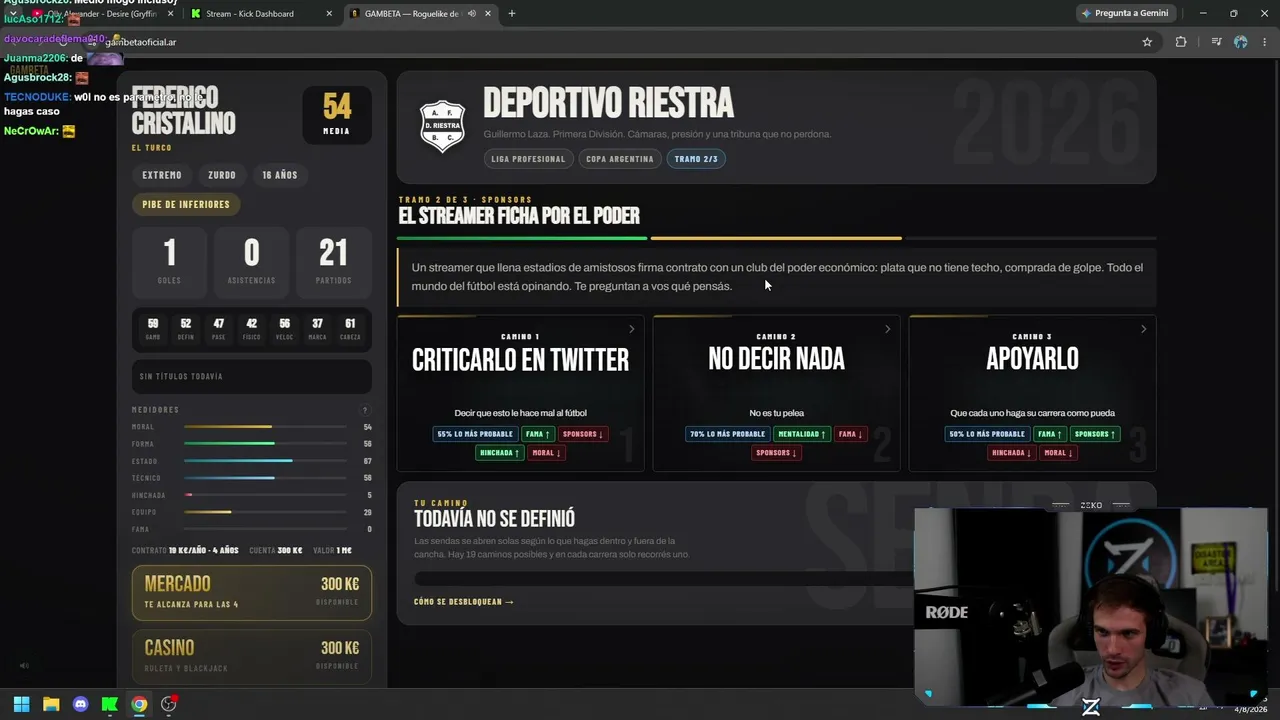Click the Todavía no se definió heading

494,518
